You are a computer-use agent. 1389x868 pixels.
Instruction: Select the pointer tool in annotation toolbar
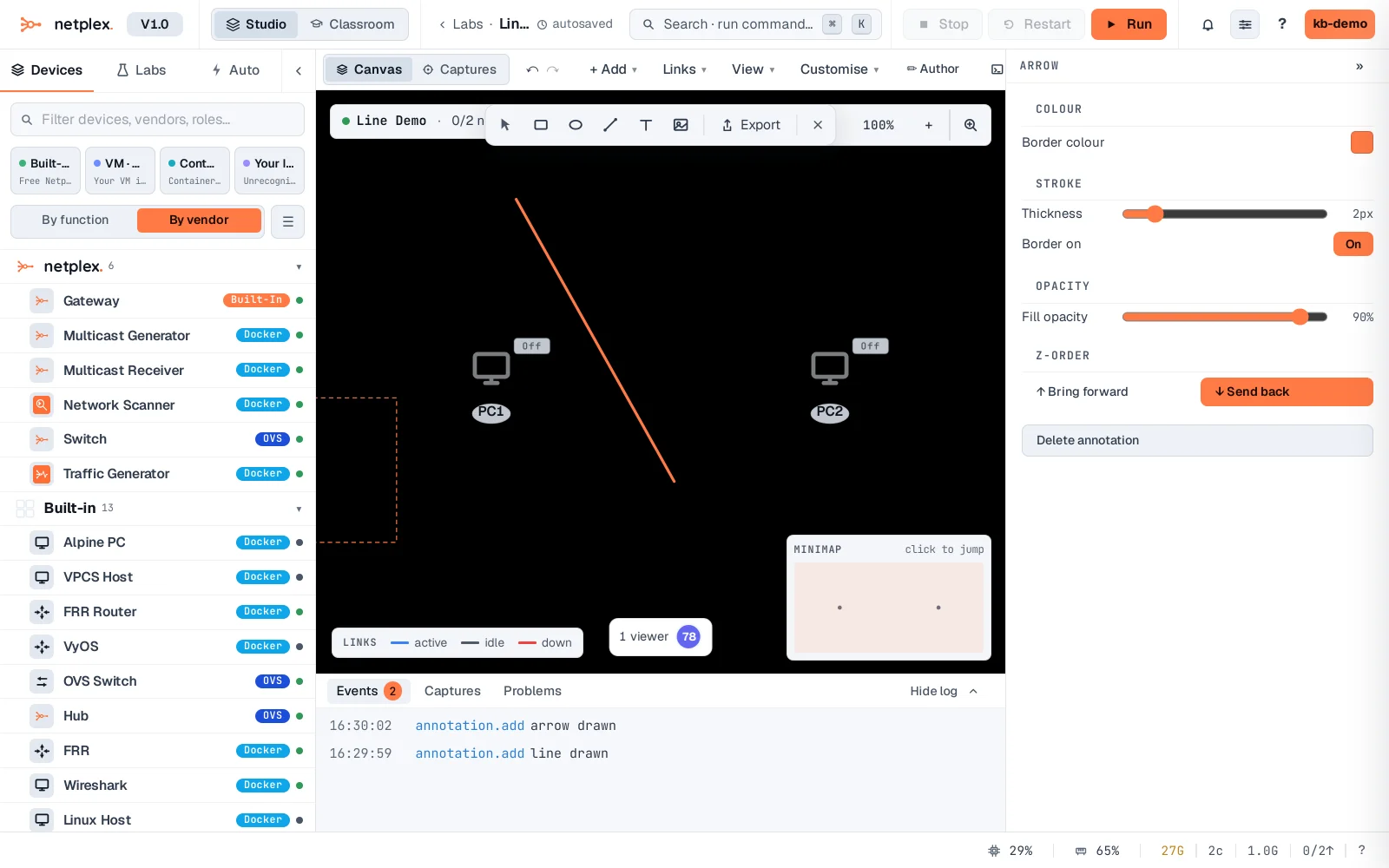click(505, 125)
